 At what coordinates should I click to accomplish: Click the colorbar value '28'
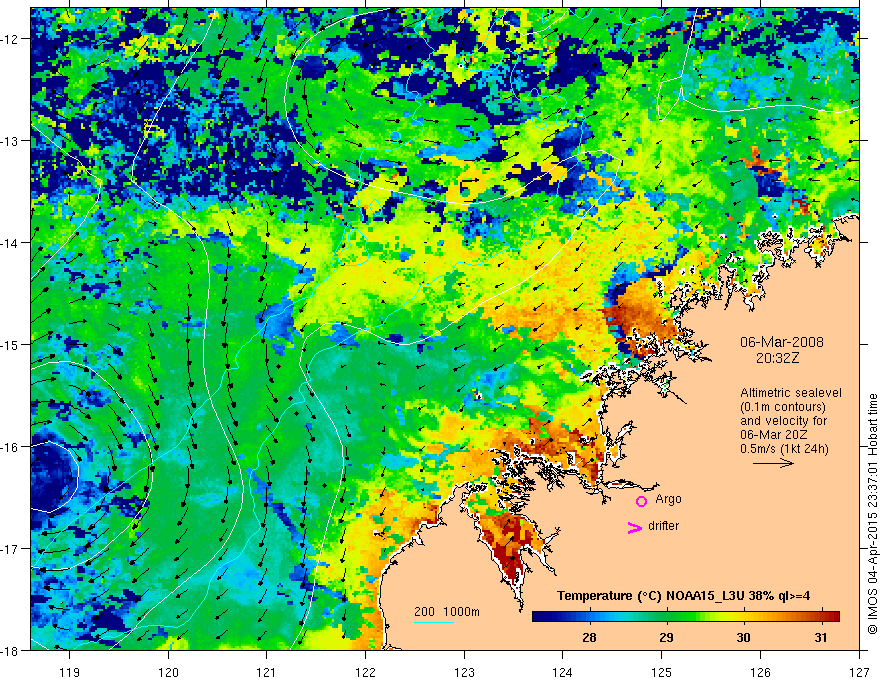[x=589, y=637]
